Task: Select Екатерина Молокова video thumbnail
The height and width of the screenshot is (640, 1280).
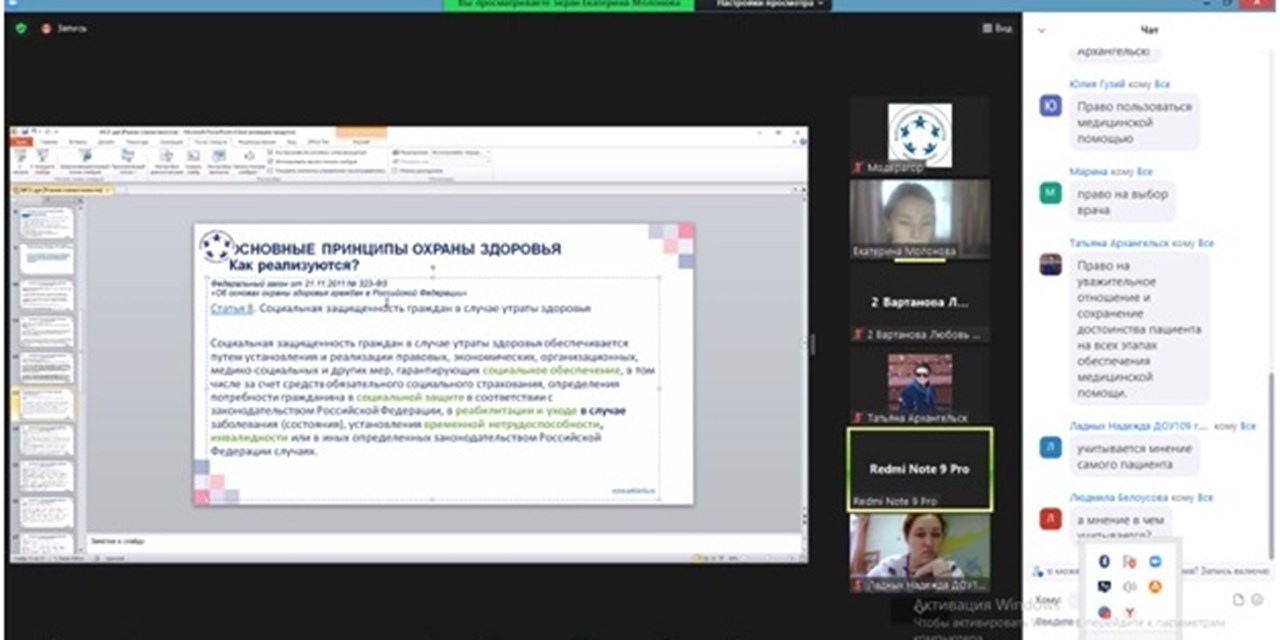Action: pyautogui.click(x=919, y=218)
